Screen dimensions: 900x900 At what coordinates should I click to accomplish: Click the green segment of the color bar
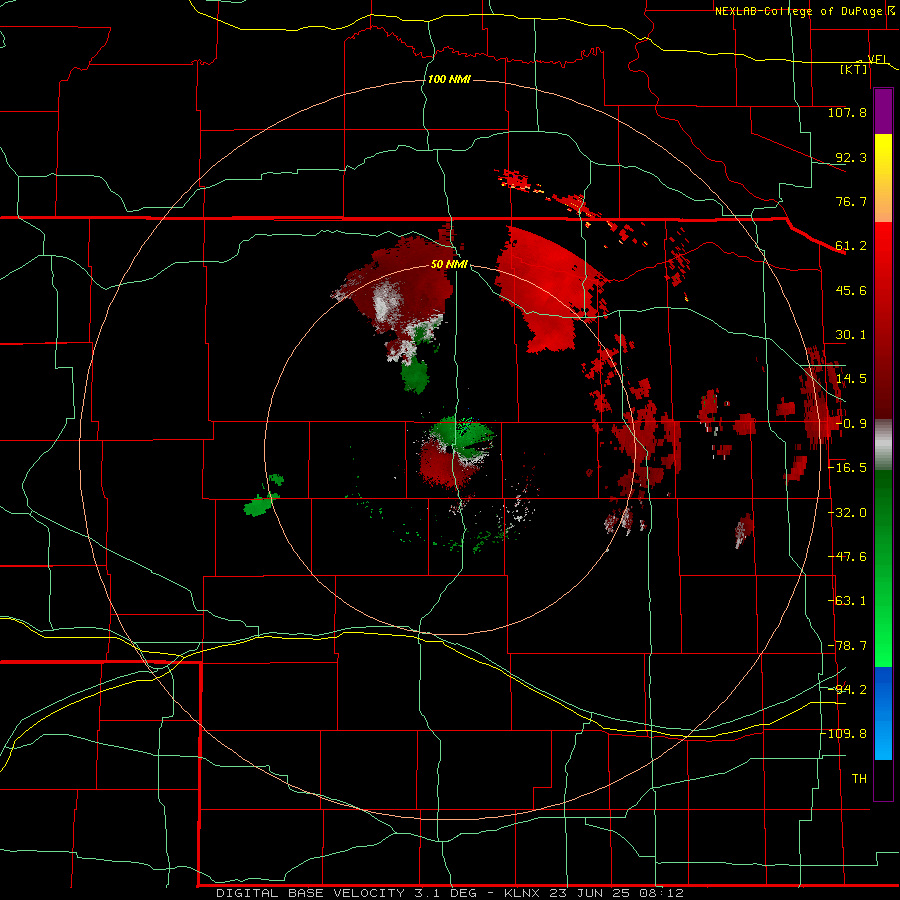[883, 568]
